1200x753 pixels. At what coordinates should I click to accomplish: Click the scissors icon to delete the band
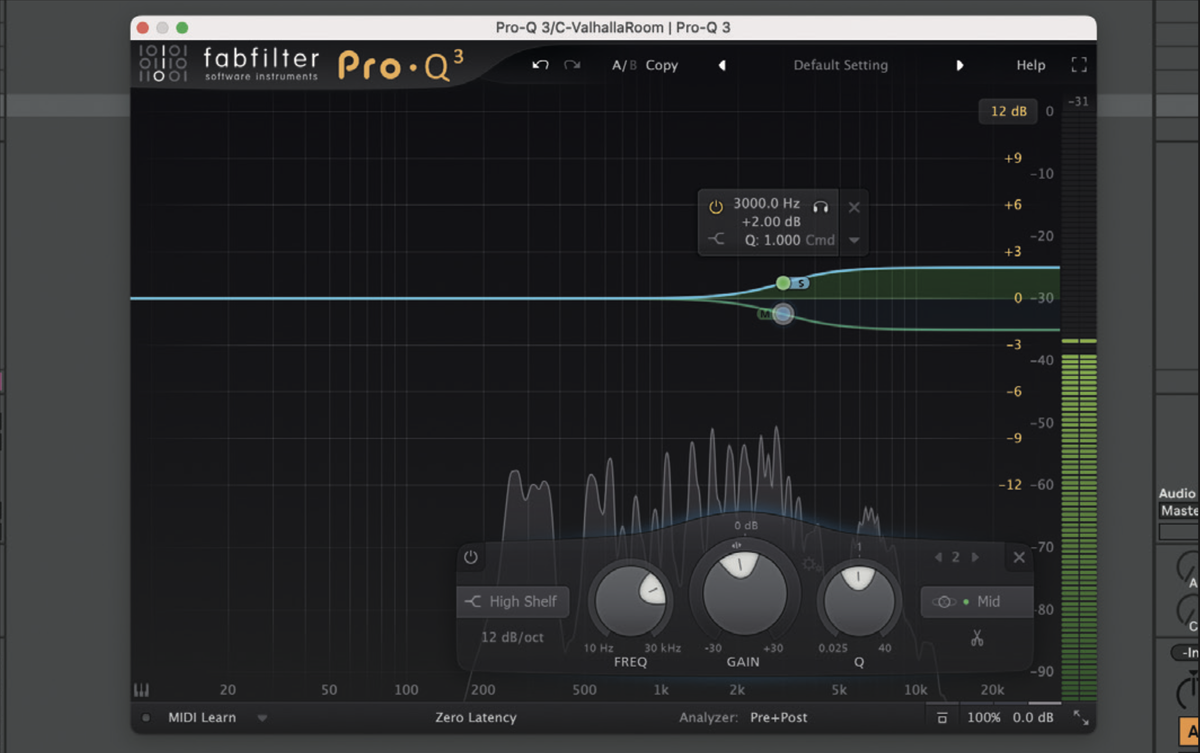pos(976,637)
